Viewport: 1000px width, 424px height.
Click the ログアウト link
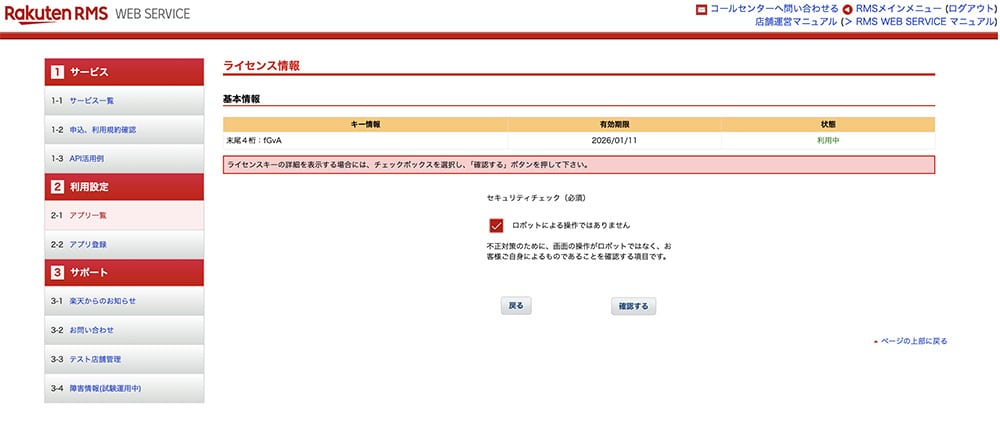click(968, 8)
